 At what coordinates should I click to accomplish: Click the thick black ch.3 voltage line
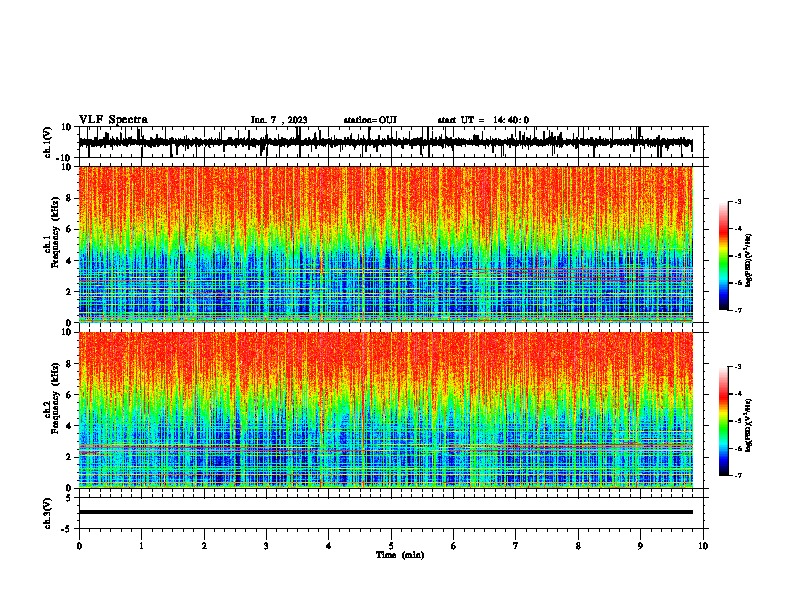point(385,512)
